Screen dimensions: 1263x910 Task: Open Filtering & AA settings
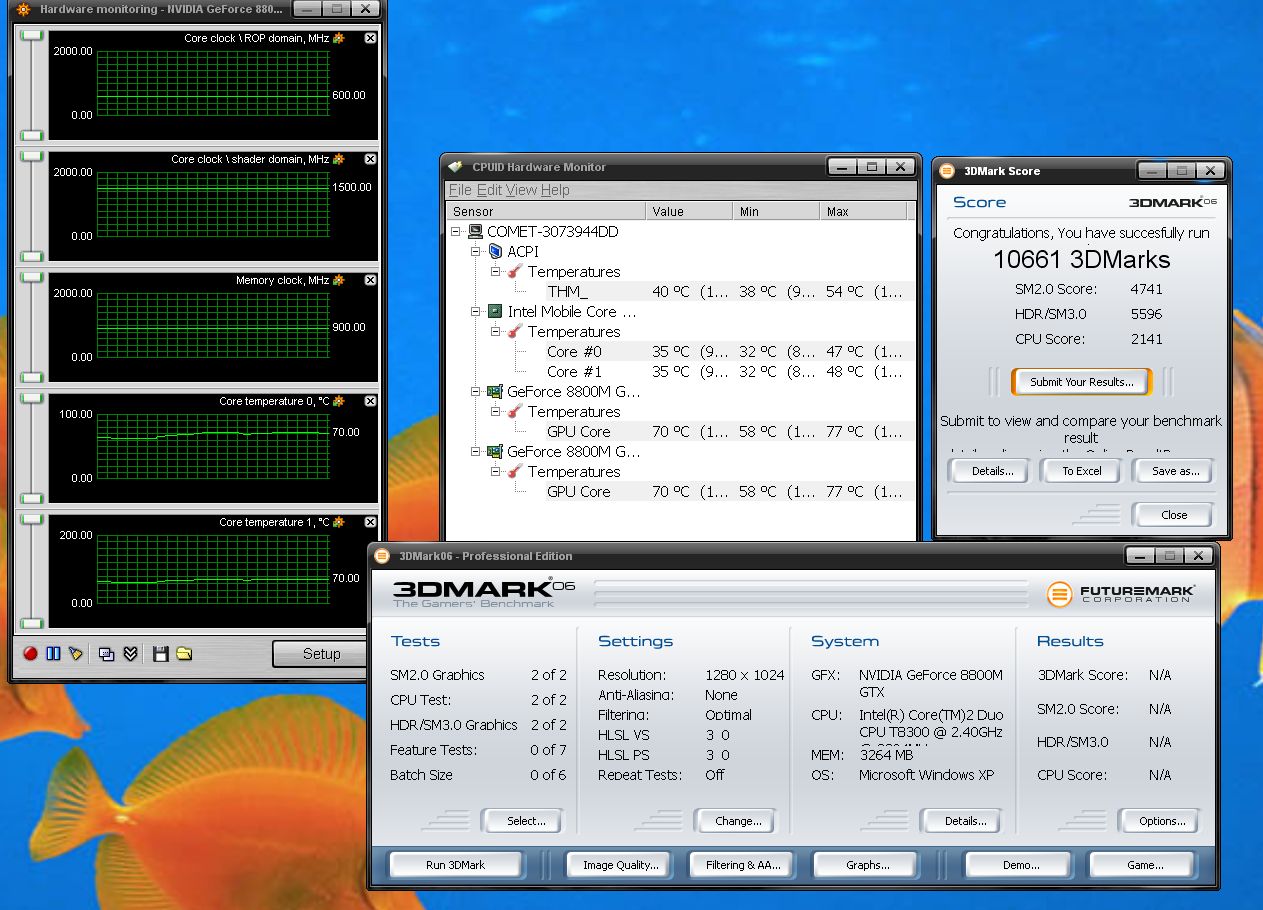tap(743, 865)
